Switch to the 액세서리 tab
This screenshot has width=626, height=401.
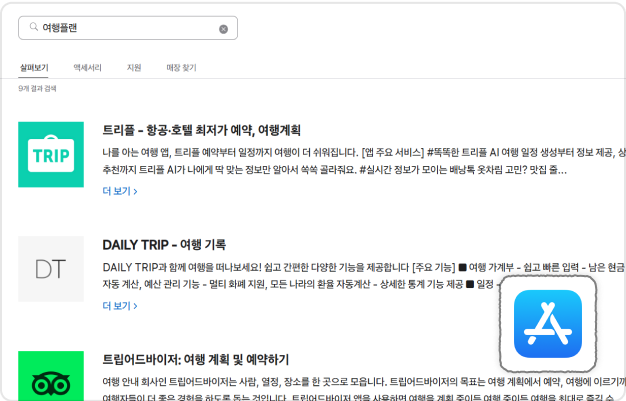tap(87, 67)
